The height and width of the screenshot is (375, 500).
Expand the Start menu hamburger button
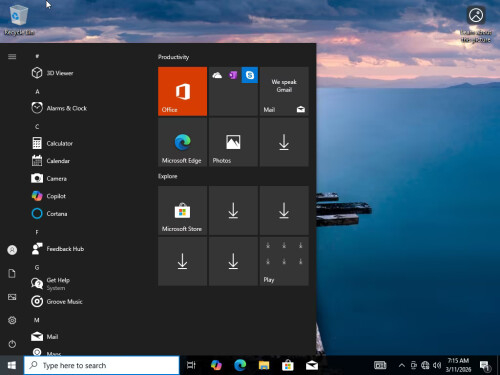pos(12,56)
